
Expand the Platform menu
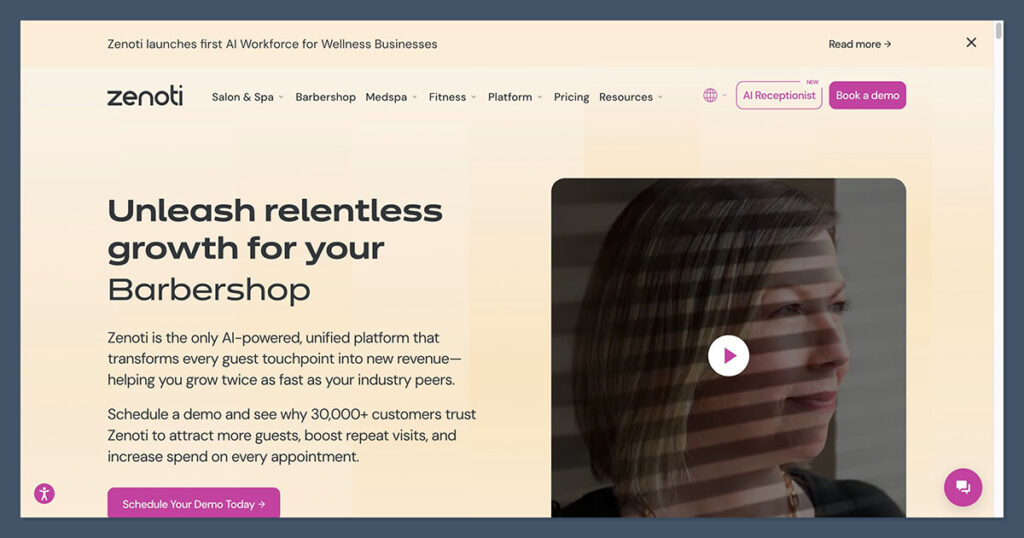(x=515, y=97)
